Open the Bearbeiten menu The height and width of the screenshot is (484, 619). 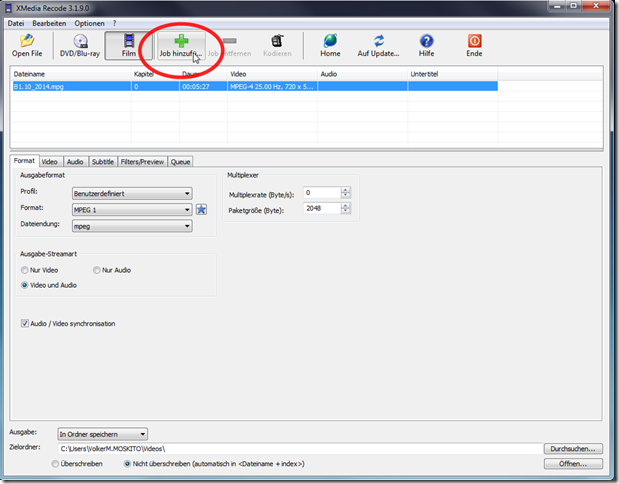(49, 22)
